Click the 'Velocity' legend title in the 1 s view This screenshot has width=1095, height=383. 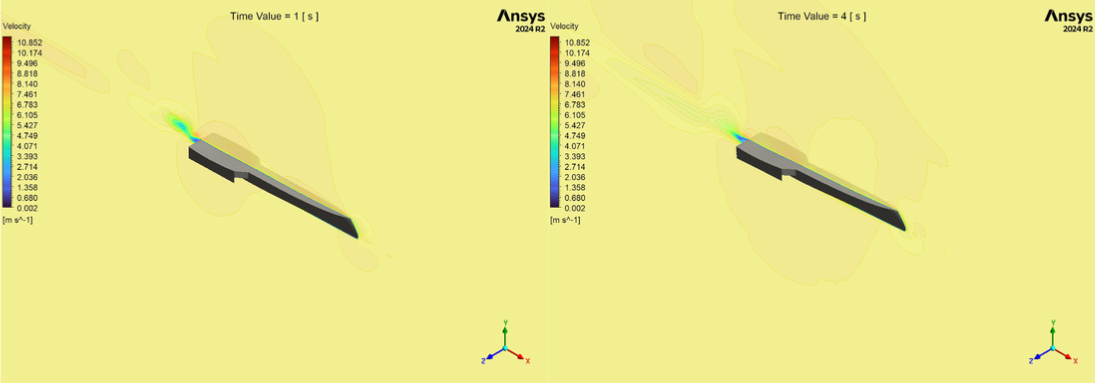(17, 26)
